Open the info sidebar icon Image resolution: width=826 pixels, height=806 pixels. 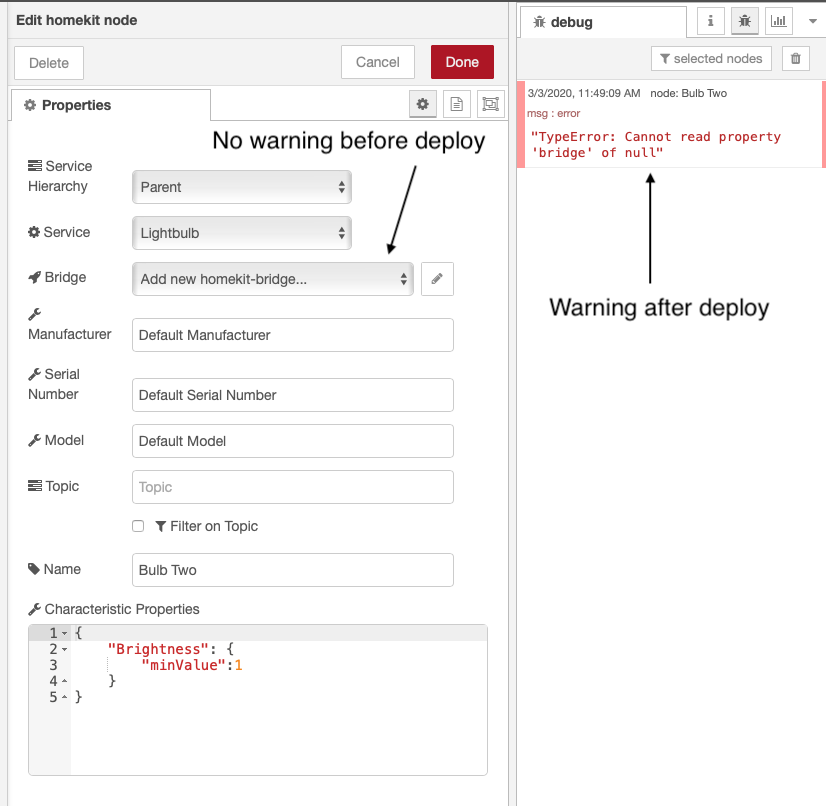710,21
